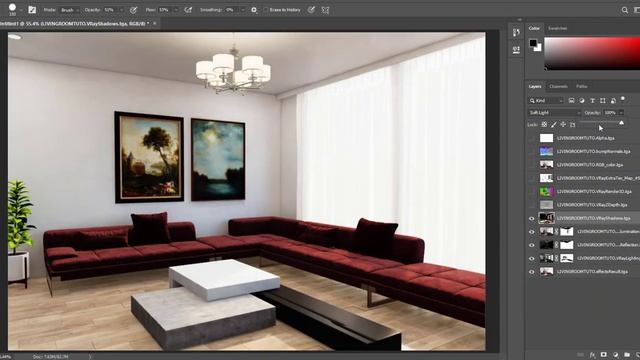Open the symmetry butterfly options
This screenshot has width=640, height=360.
[x=325, y=10]
